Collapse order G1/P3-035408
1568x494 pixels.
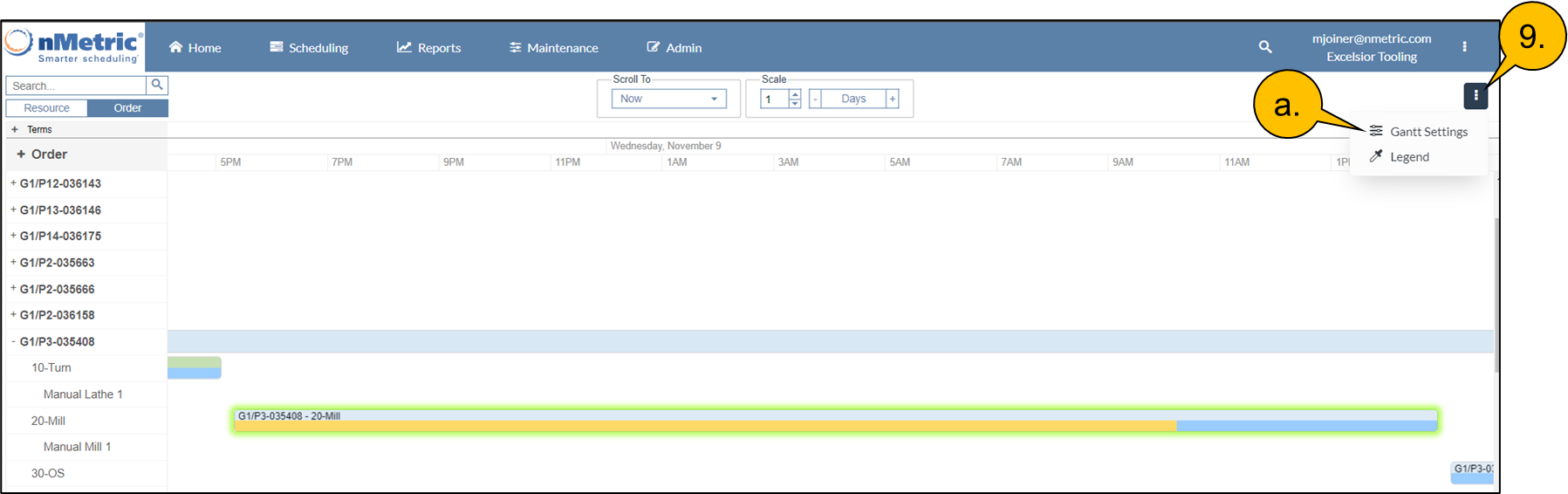click(x=13, y=341)
